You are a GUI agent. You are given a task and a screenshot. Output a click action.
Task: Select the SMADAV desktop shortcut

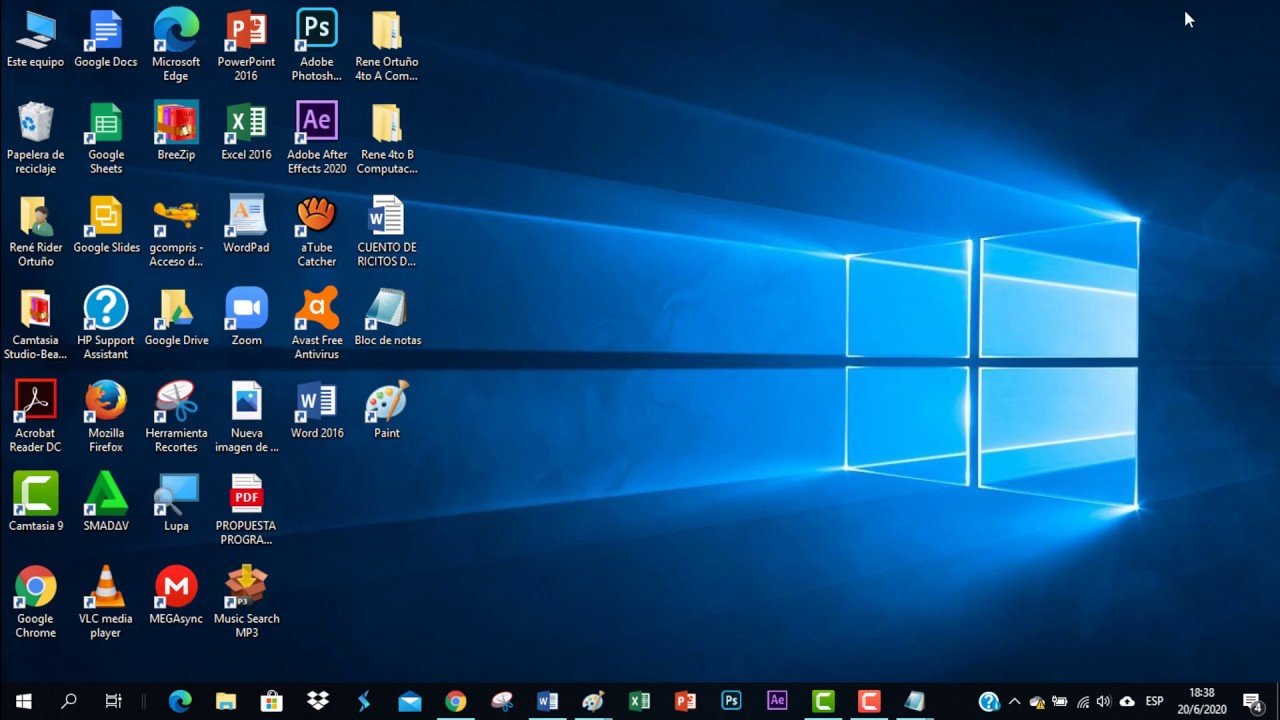click(106, 503)
